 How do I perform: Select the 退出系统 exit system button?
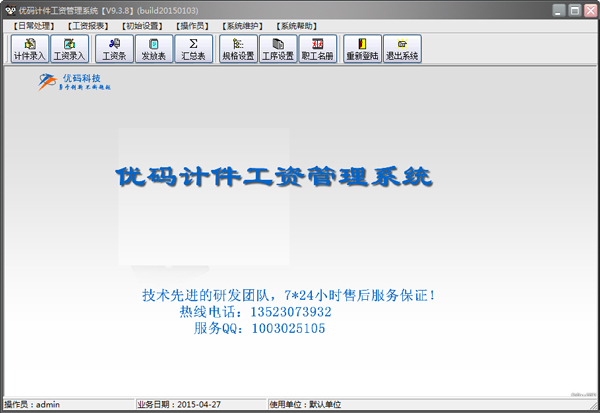click(402, 49)
